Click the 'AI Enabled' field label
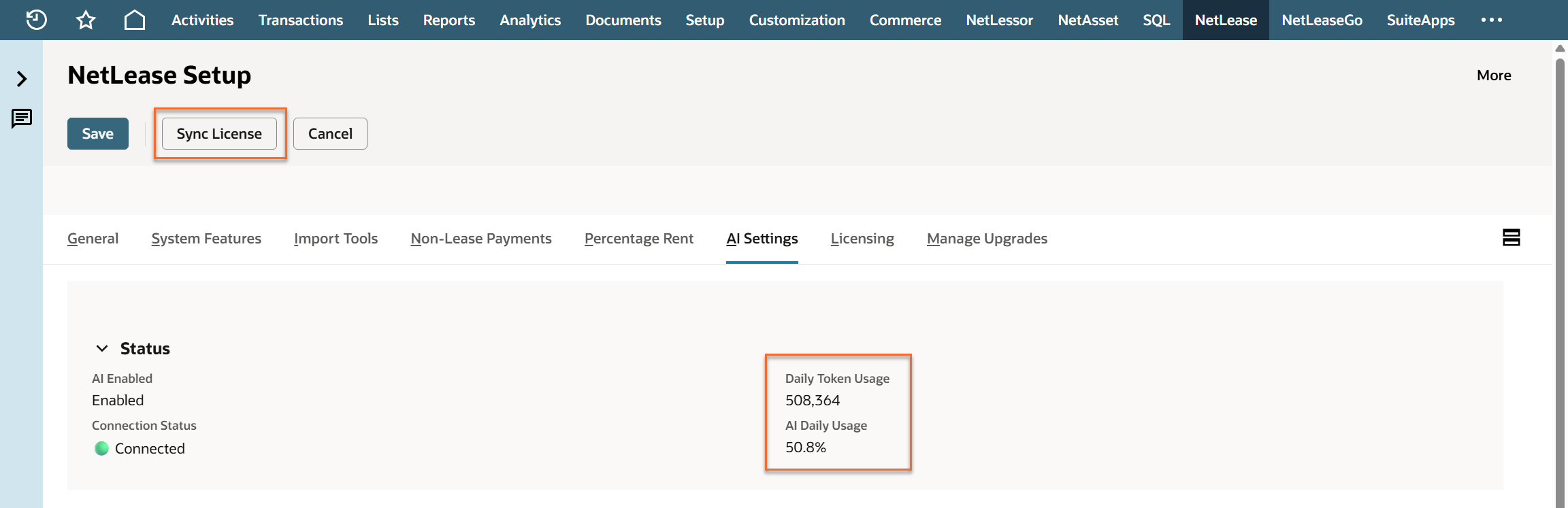 122,379
